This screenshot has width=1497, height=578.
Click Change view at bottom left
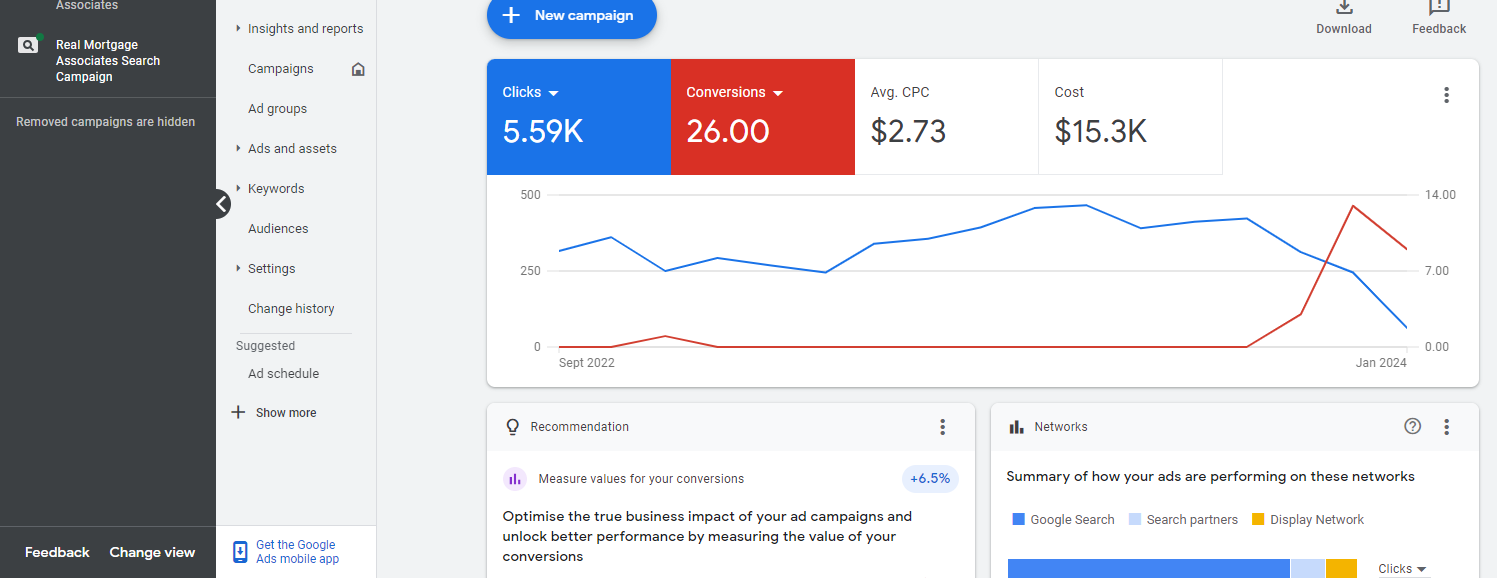pyautogui.click(x=152, y=552)
